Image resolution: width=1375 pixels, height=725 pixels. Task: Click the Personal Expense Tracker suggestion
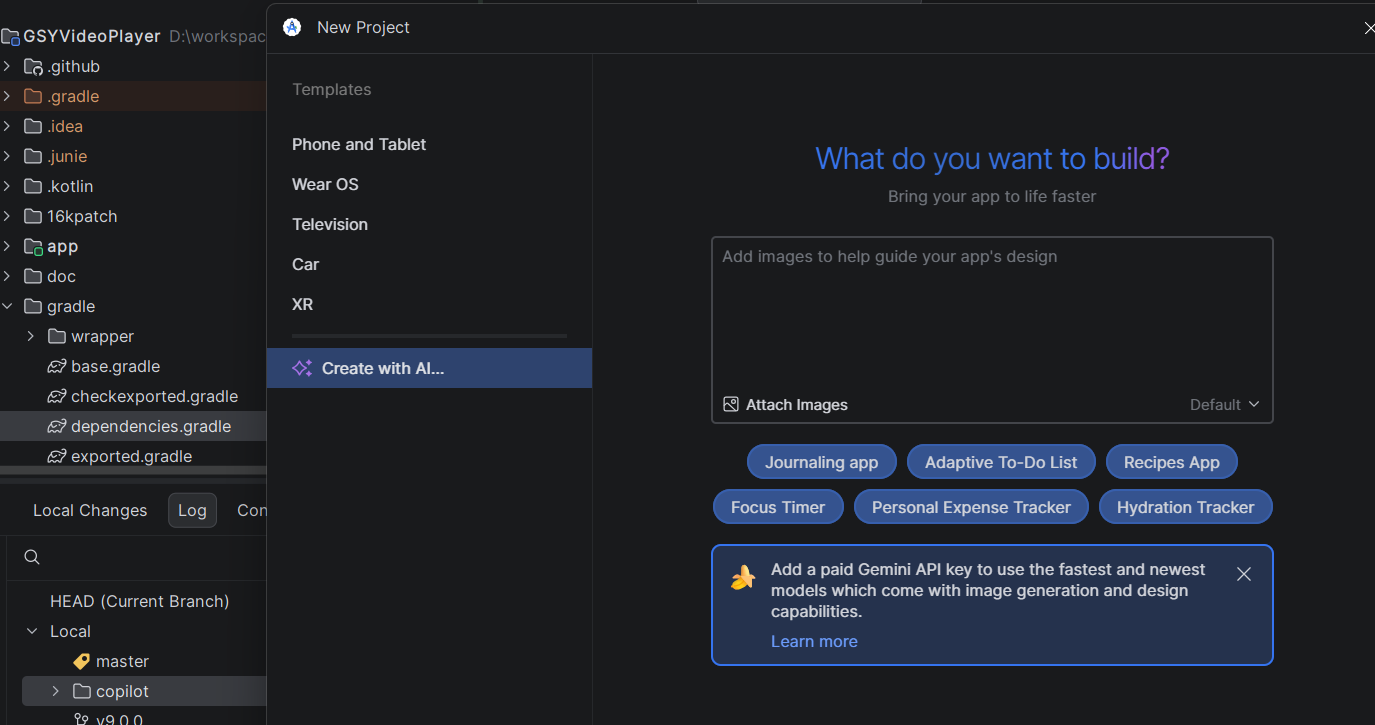point(971,507)
